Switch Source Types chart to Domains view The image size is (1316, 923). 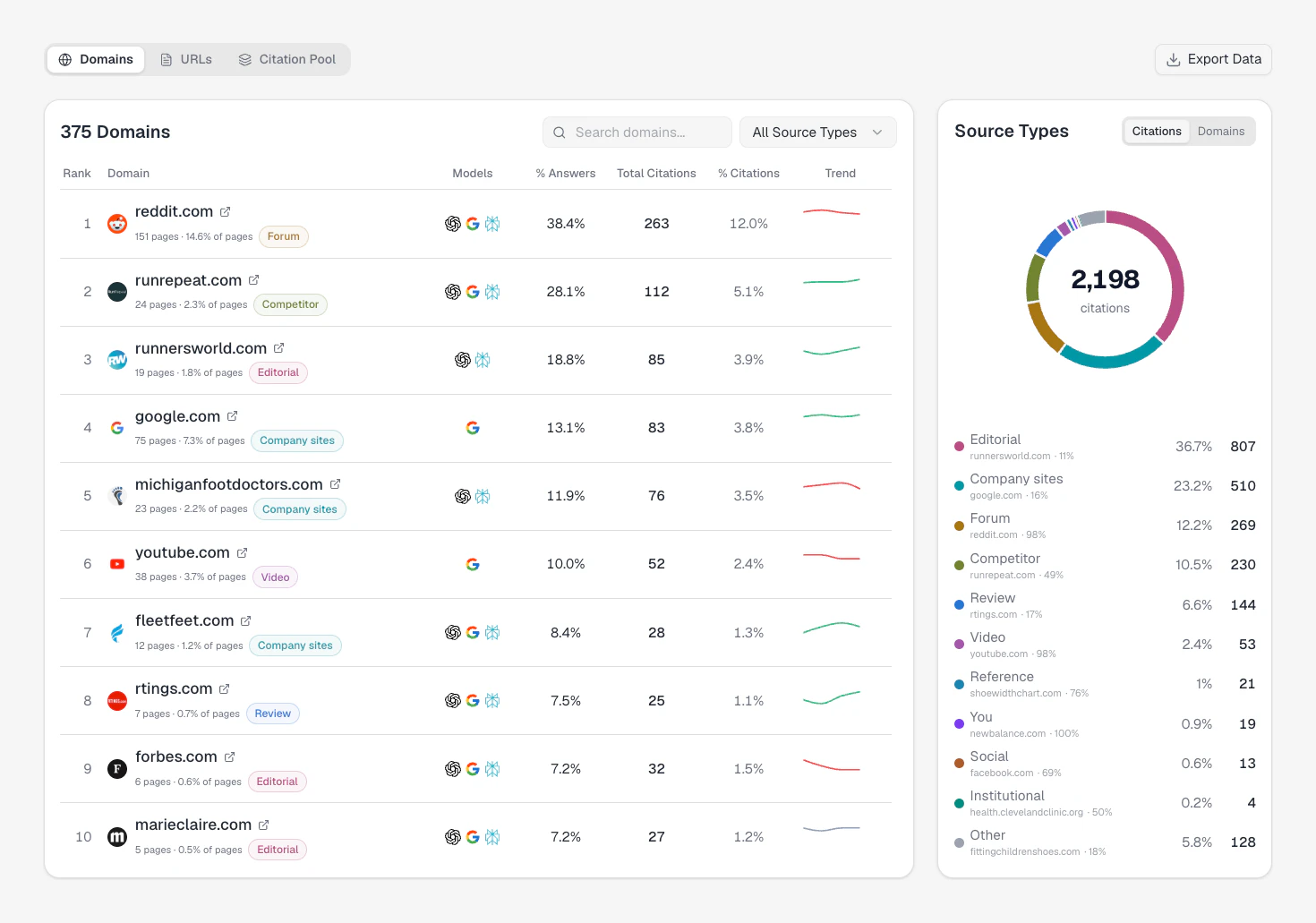[x=1221, y=132]
